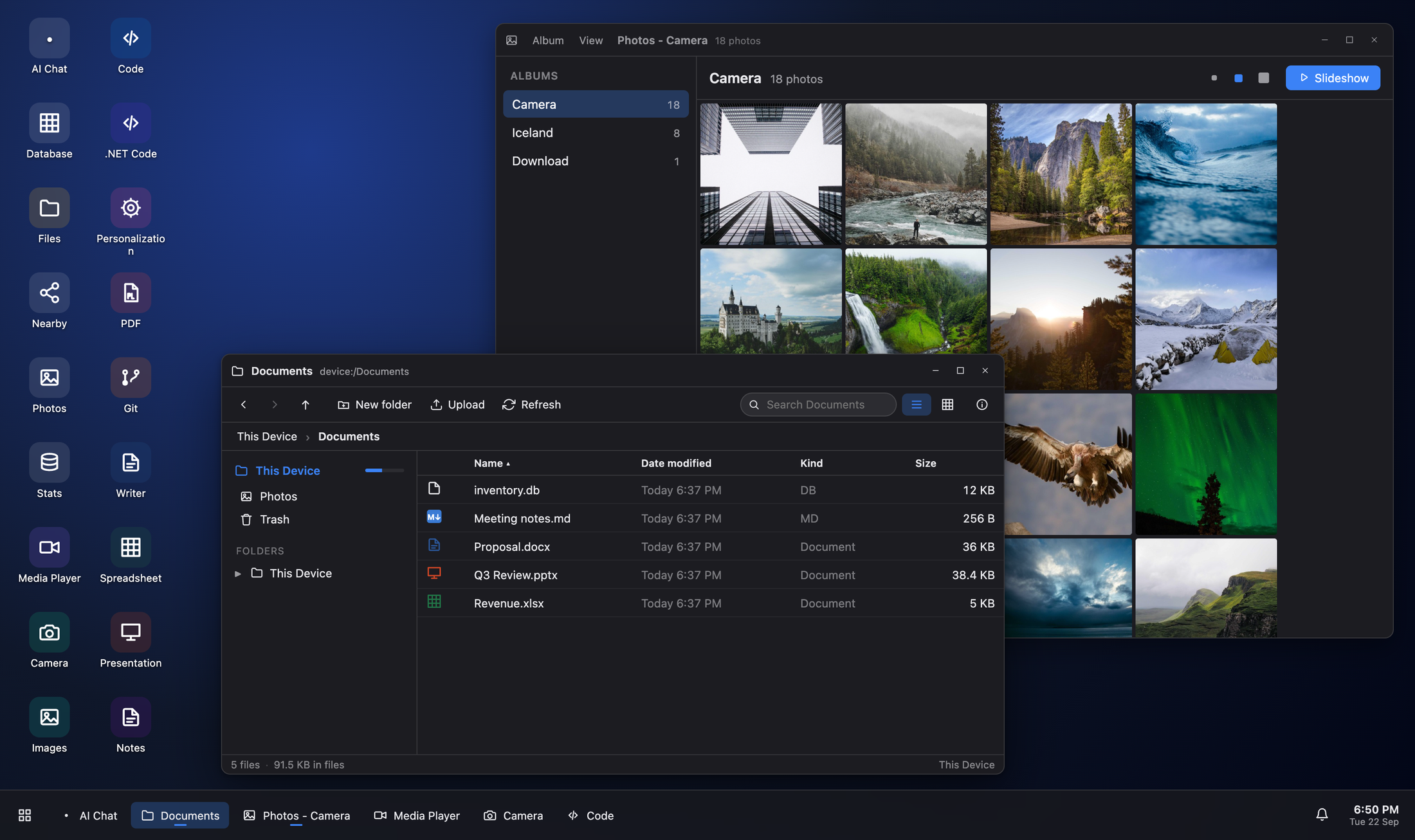Open the Album menu in Photos
Viewport: 1415px width, 840px height.
point(548,40)
